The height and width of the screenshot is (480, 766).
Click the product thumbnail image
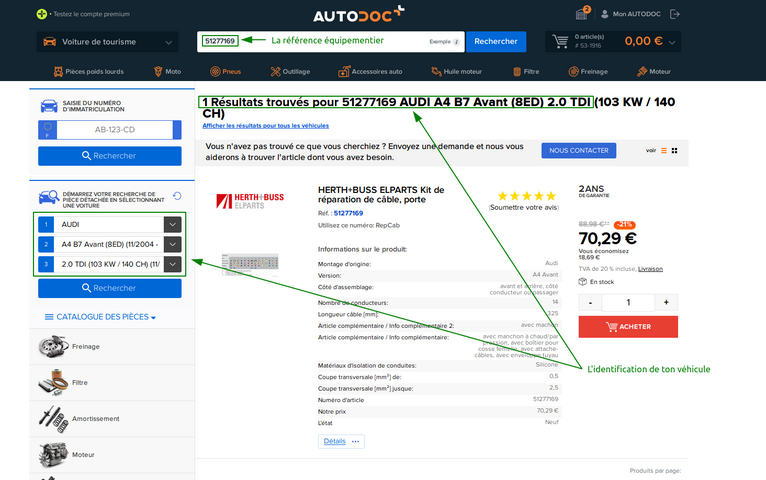point(250,264)
